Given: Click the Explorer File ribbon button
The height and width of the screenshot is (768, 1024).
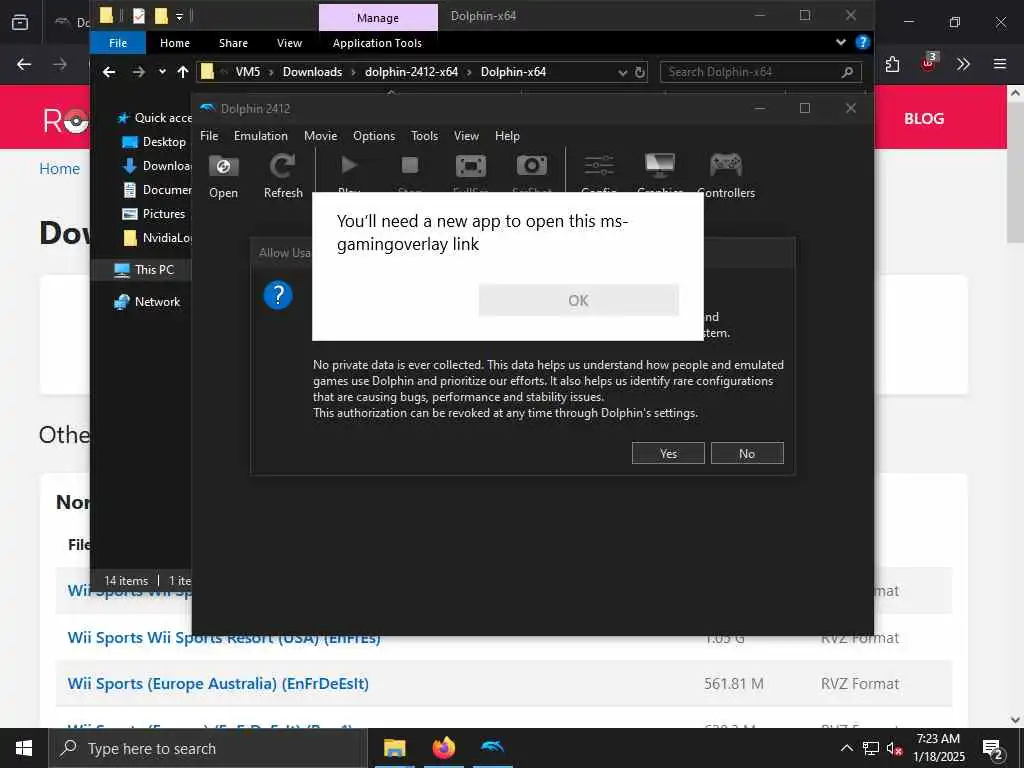Looking at the screenshot, I should pyautogui.click(x=118, y=43).
